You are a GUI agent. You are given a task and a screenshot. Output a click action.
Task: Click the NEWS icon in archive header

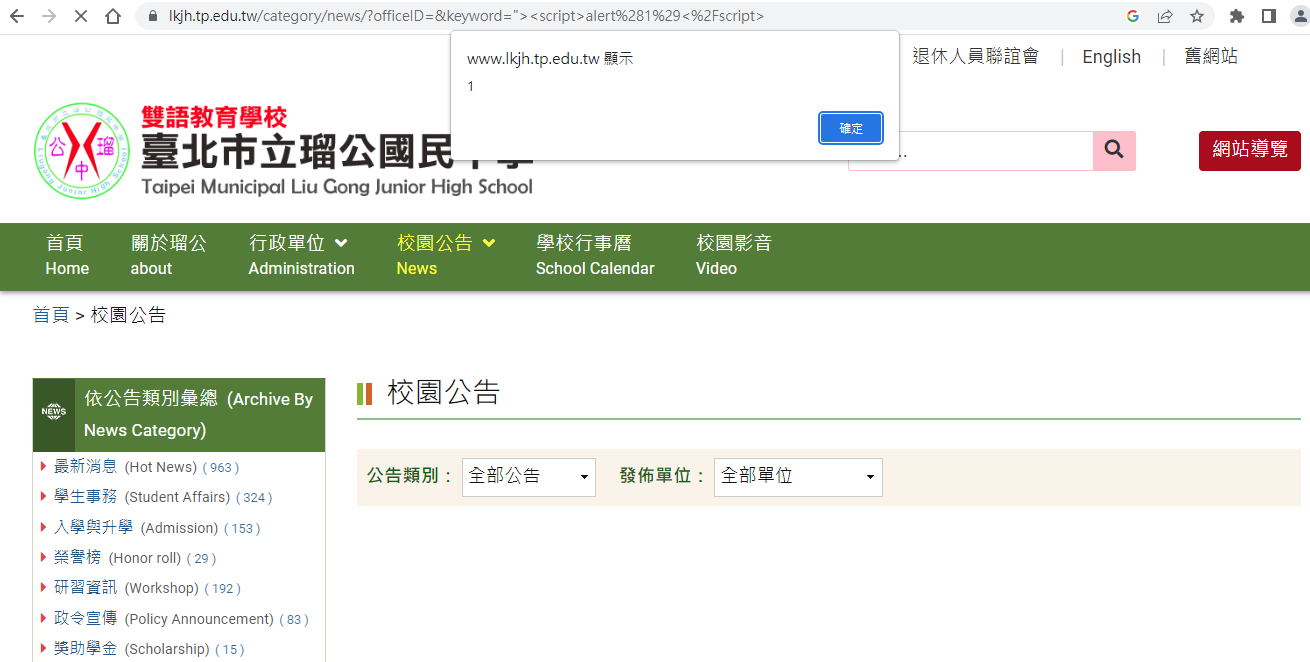click(54, 411)
